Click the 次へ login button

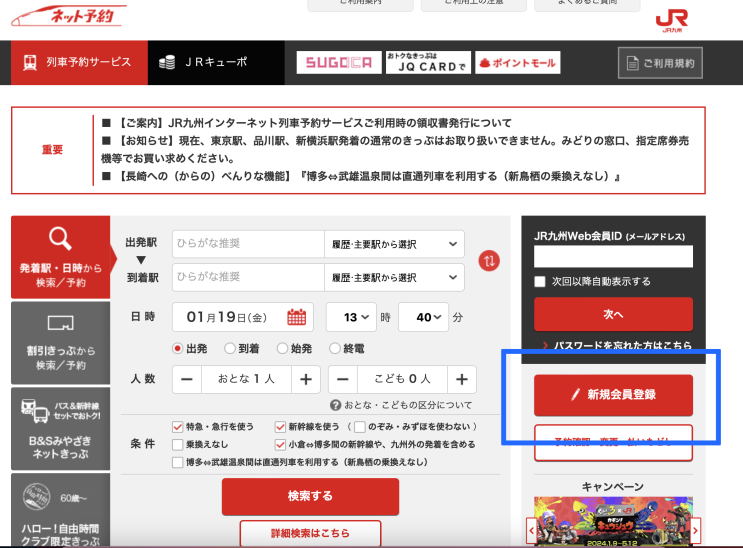tap(613, 314)
